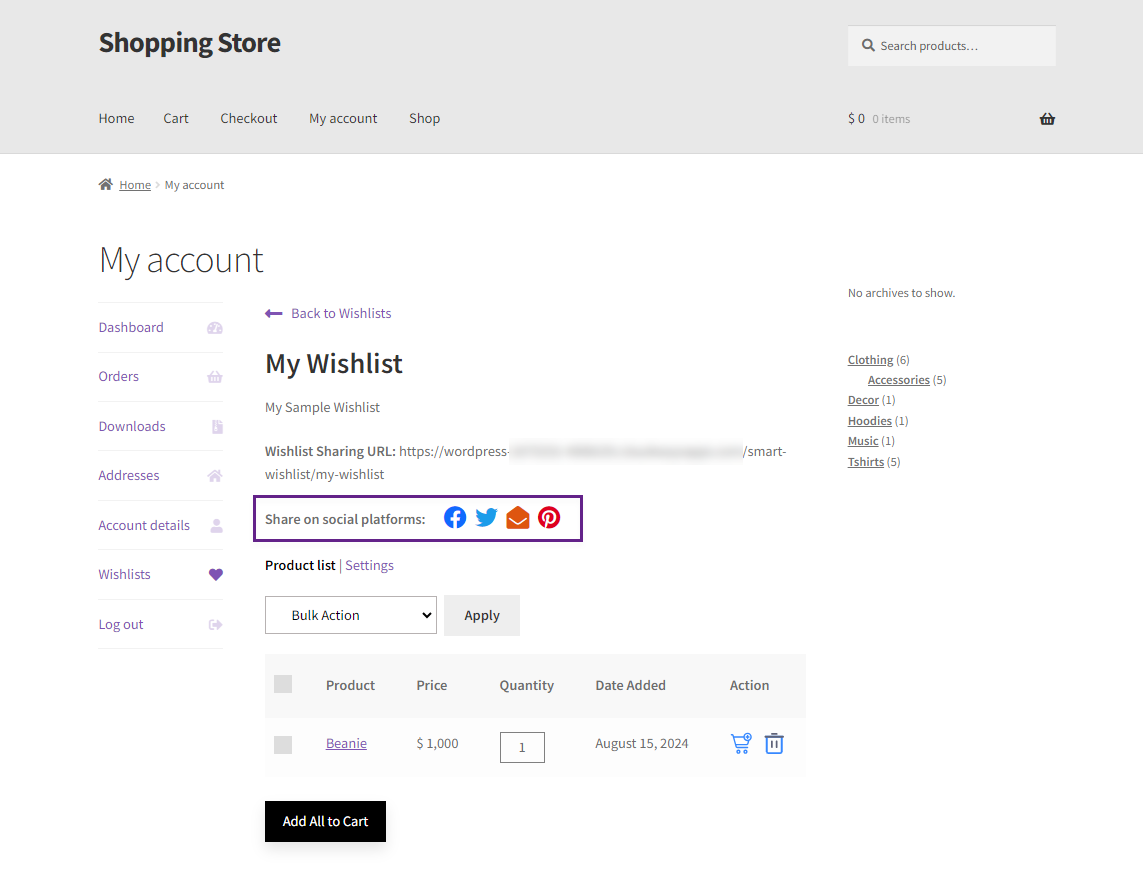
Task: Open the Decor category link
Action: point(863,400)
